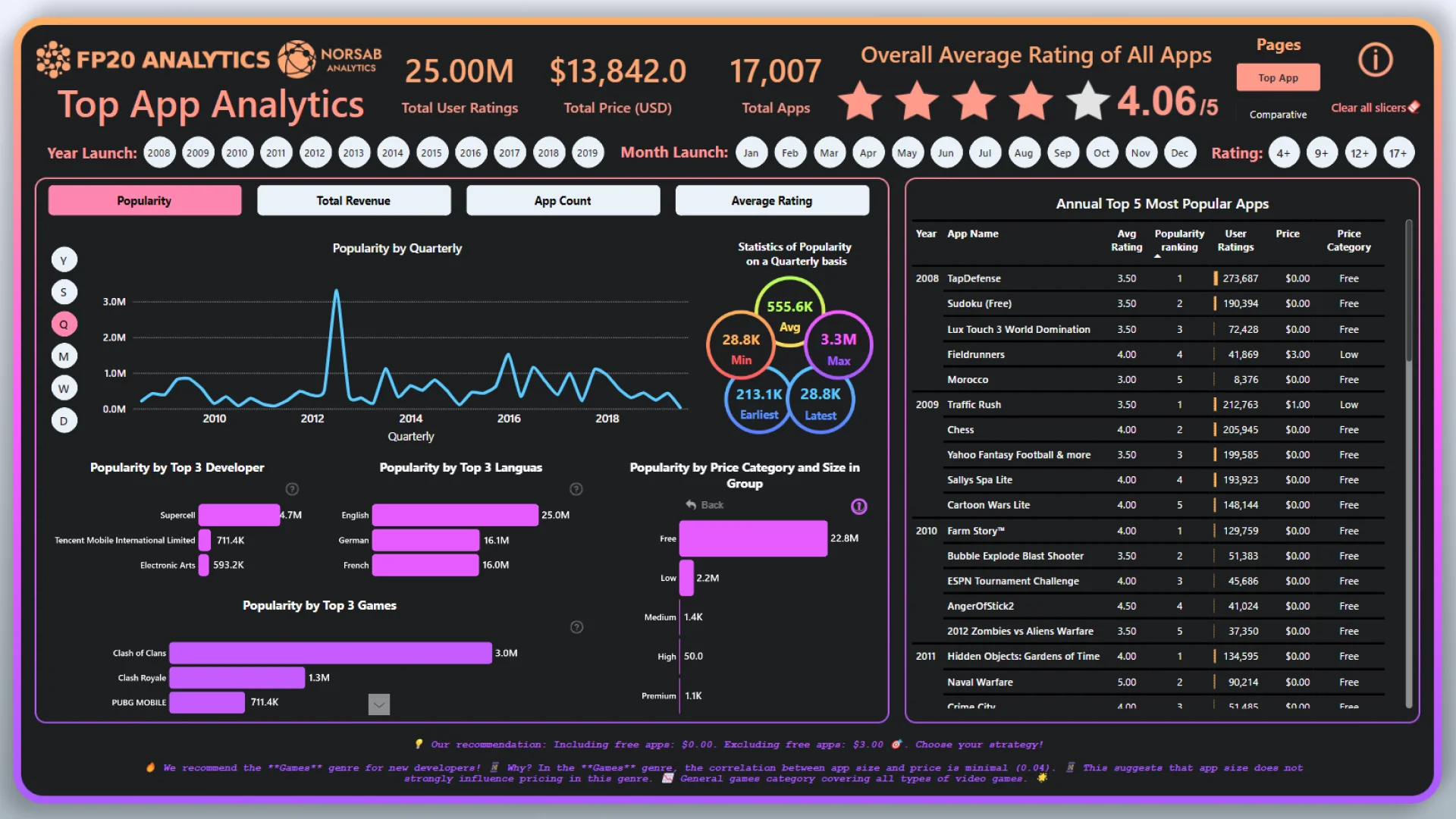Filter by launch year 2008
The image size is (1456, 819).
click(x=159, y=153)
